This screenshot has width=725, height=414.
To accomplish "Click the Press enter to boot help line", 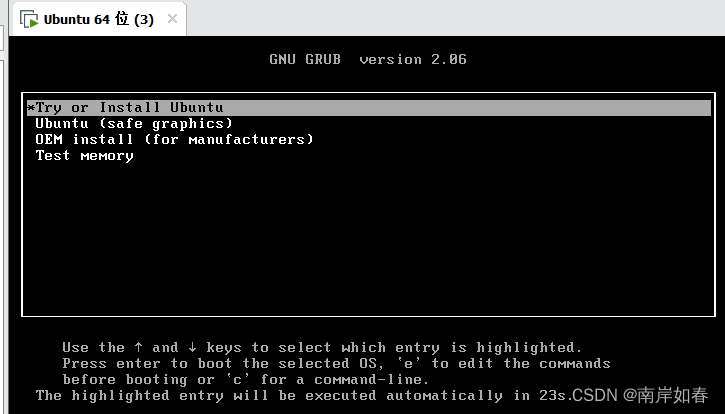I will [336, 363].
